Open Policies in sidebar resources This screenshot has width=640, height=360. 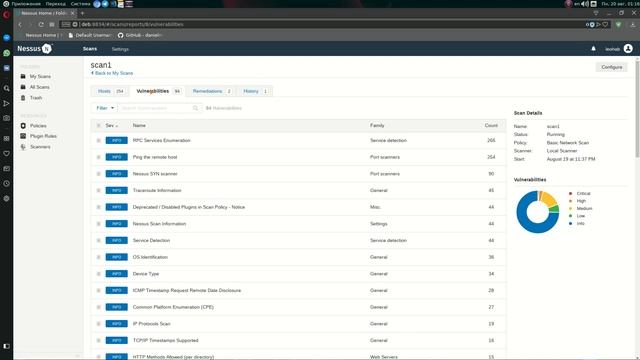tap(38, 126)
